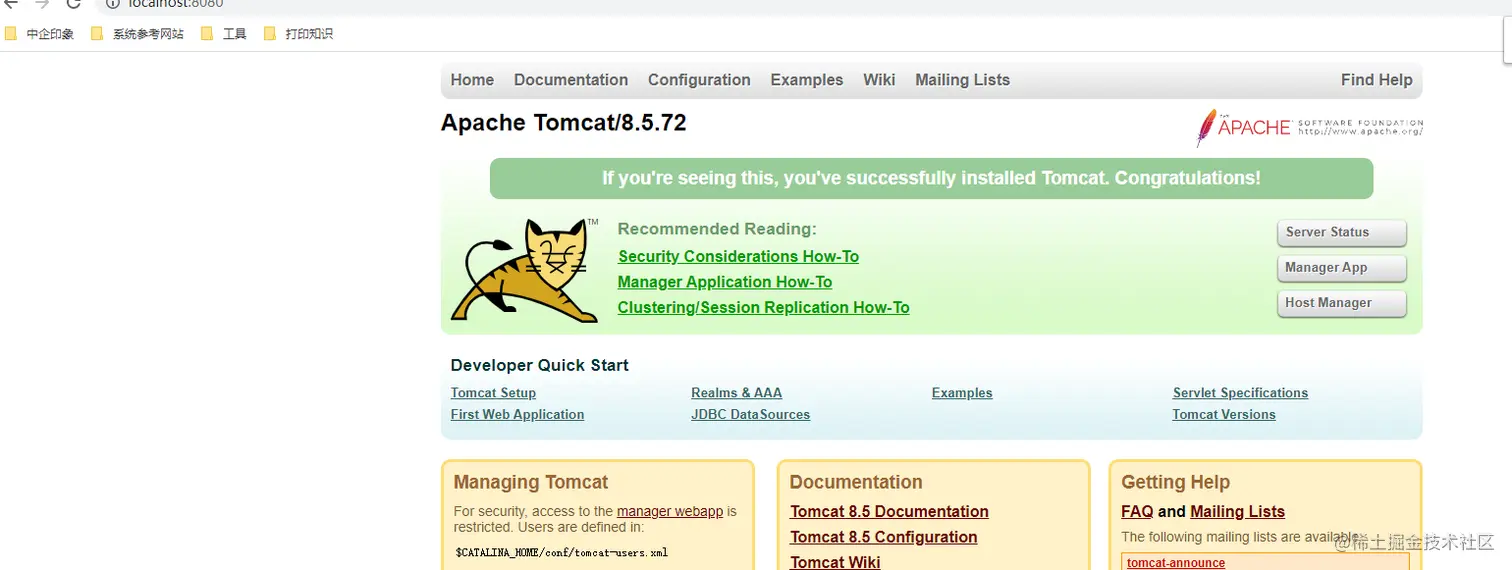Open the Home nav item
The height and width of the screenshot is (570, 1512).
point(472,80)
